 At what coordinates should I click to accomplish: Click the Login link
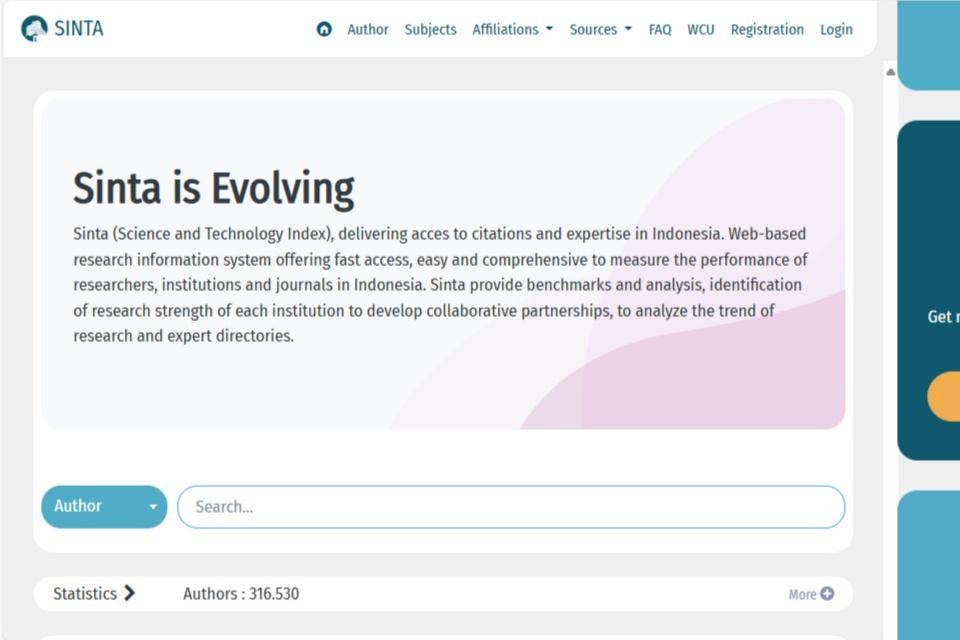tap(836, 29)
